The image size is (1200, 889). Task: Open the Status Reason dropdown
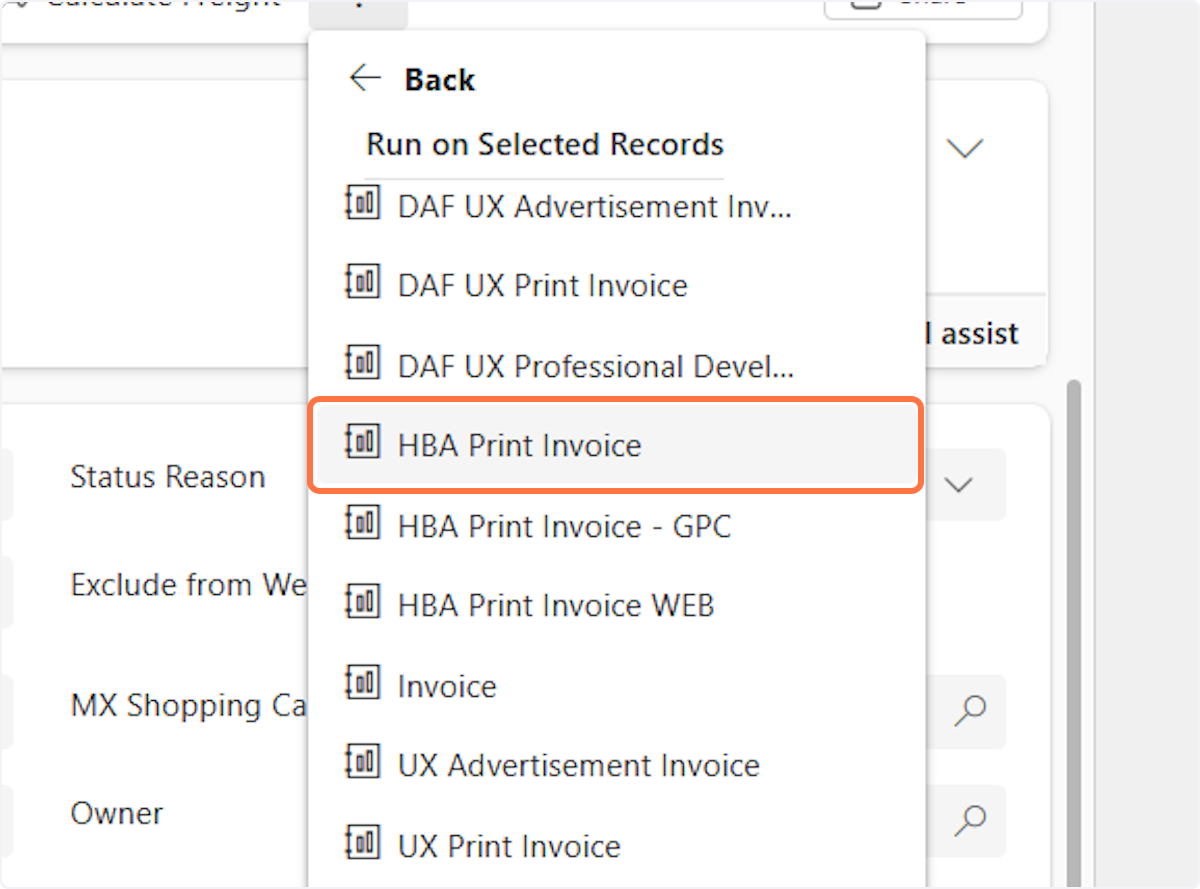click(959, 485)
